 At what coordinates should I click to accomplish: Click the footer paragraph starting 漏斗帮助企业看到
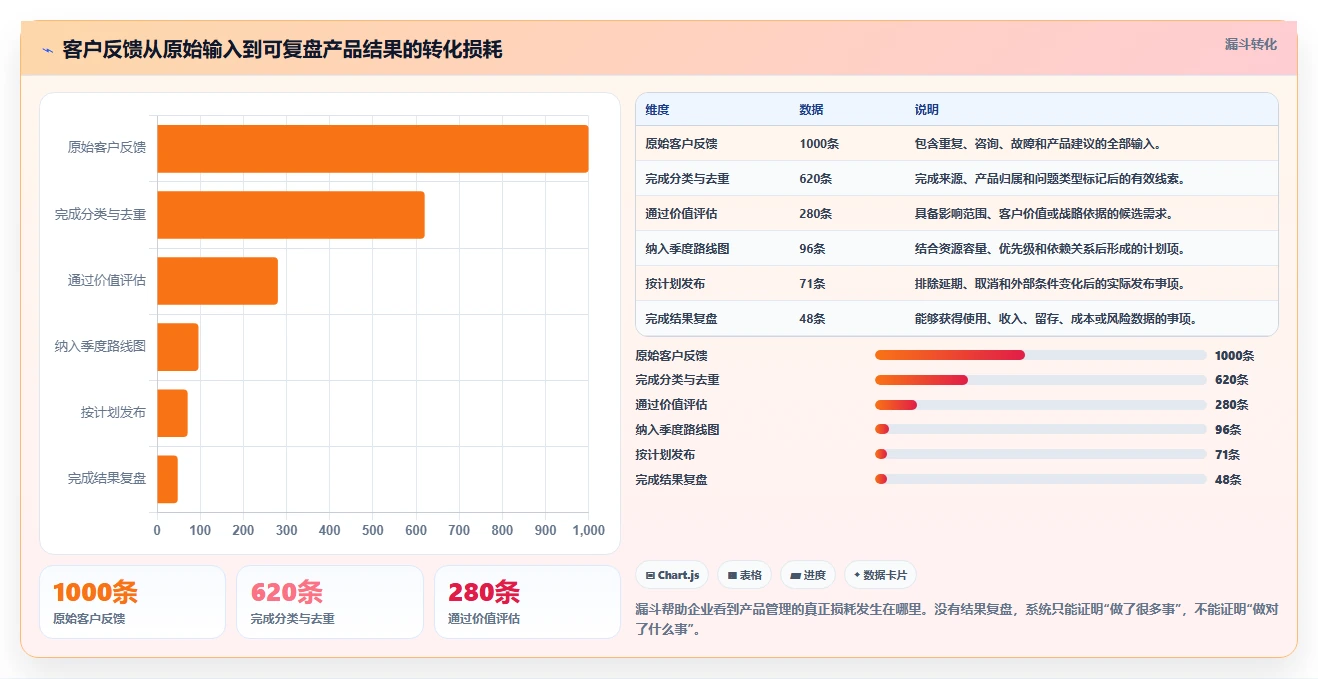click(957, 619)
